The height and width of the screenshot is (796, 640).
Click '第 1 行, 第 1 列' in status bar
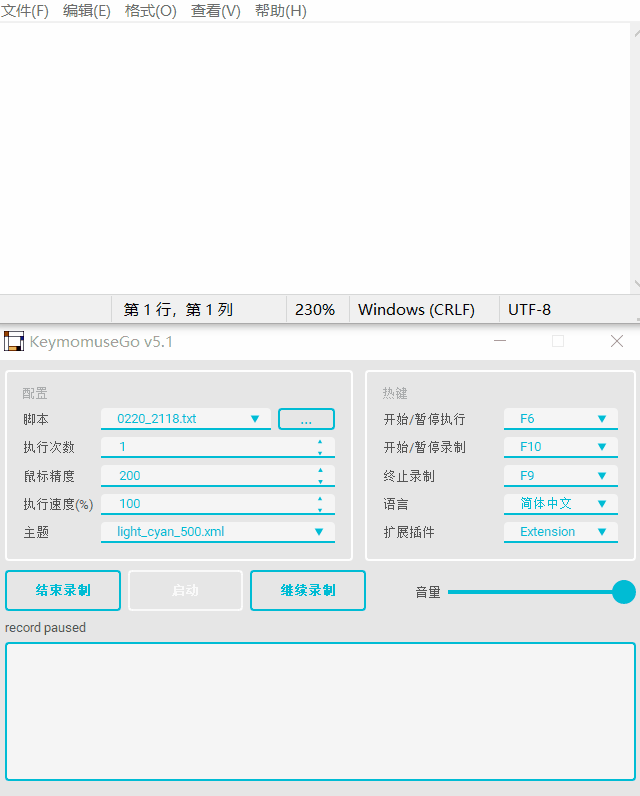[178, 309]
